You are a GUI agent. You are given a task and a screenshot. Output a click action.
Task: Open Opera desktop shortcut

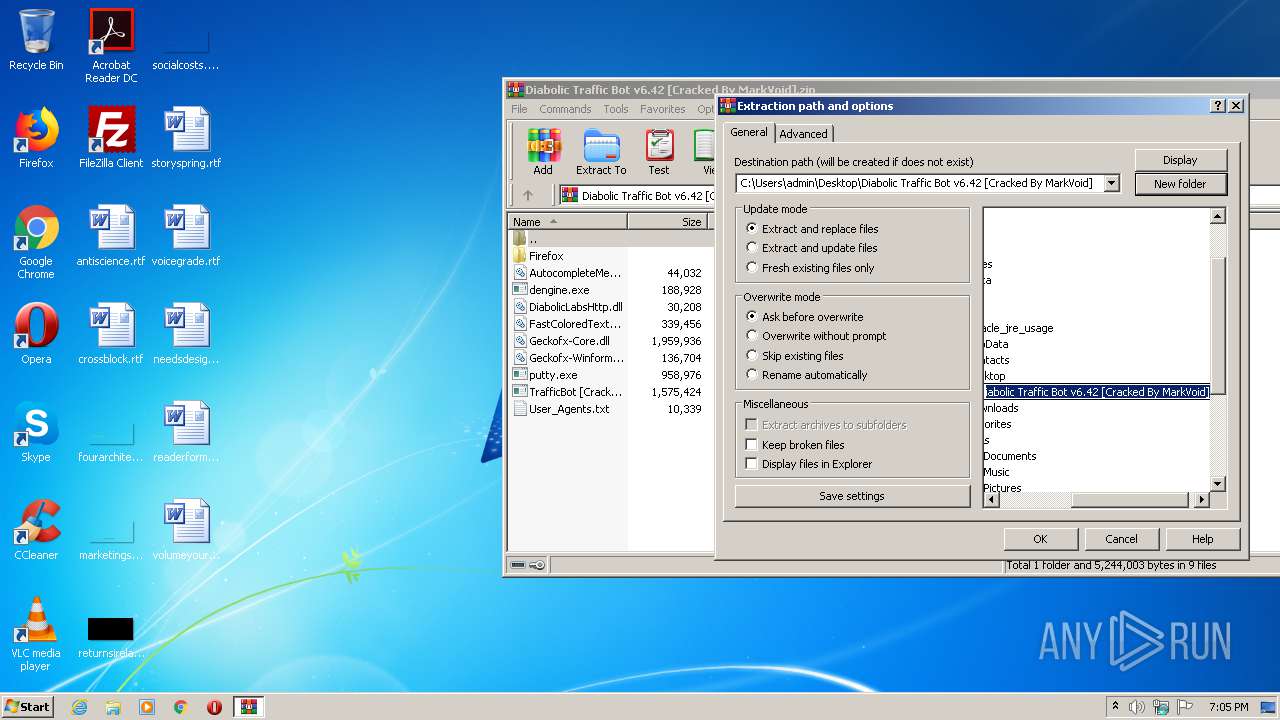[x=36, y=334]
